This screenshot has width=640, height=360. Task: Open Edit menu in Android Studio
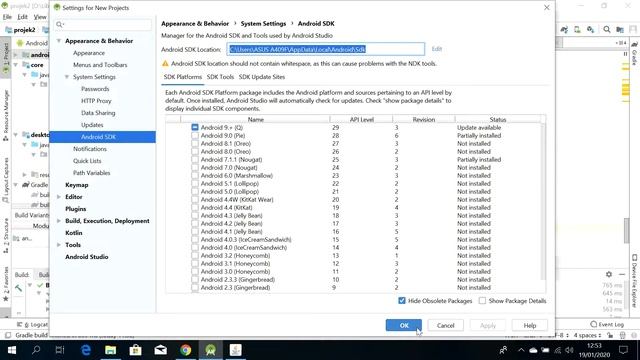[x=22, y=17]
